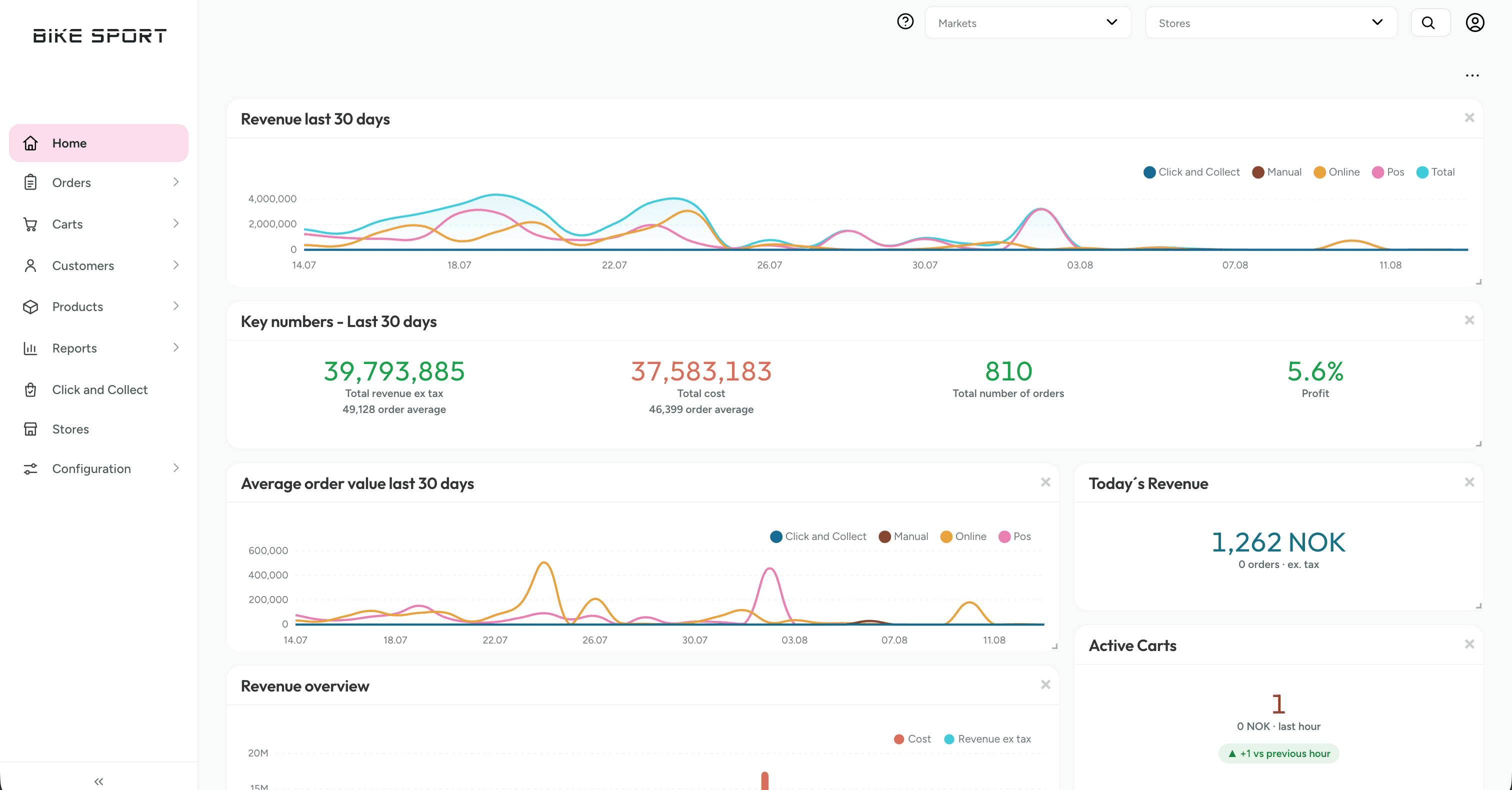Expand the Reports submenu chevron
The image size is (1512, 790).
pyautogui.click(x=176, y=348)
